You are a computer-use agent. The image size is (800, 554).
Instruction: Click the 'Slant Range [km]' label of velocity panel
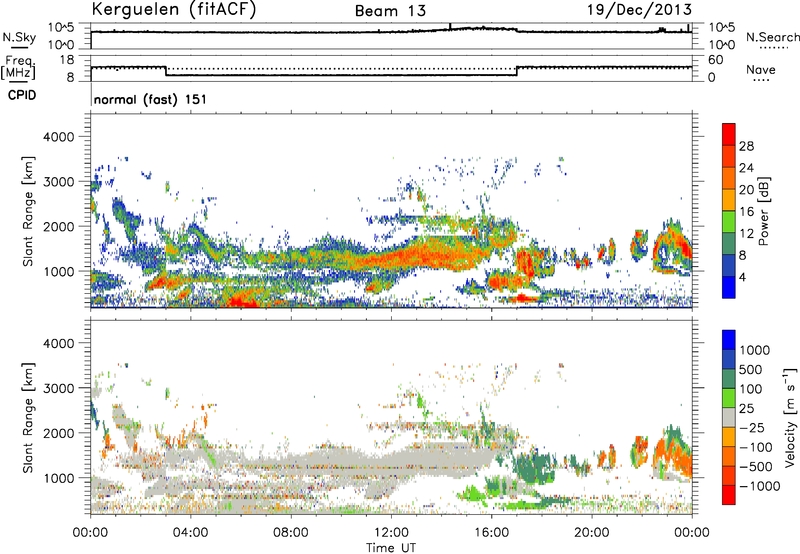[x=28, y=417]
